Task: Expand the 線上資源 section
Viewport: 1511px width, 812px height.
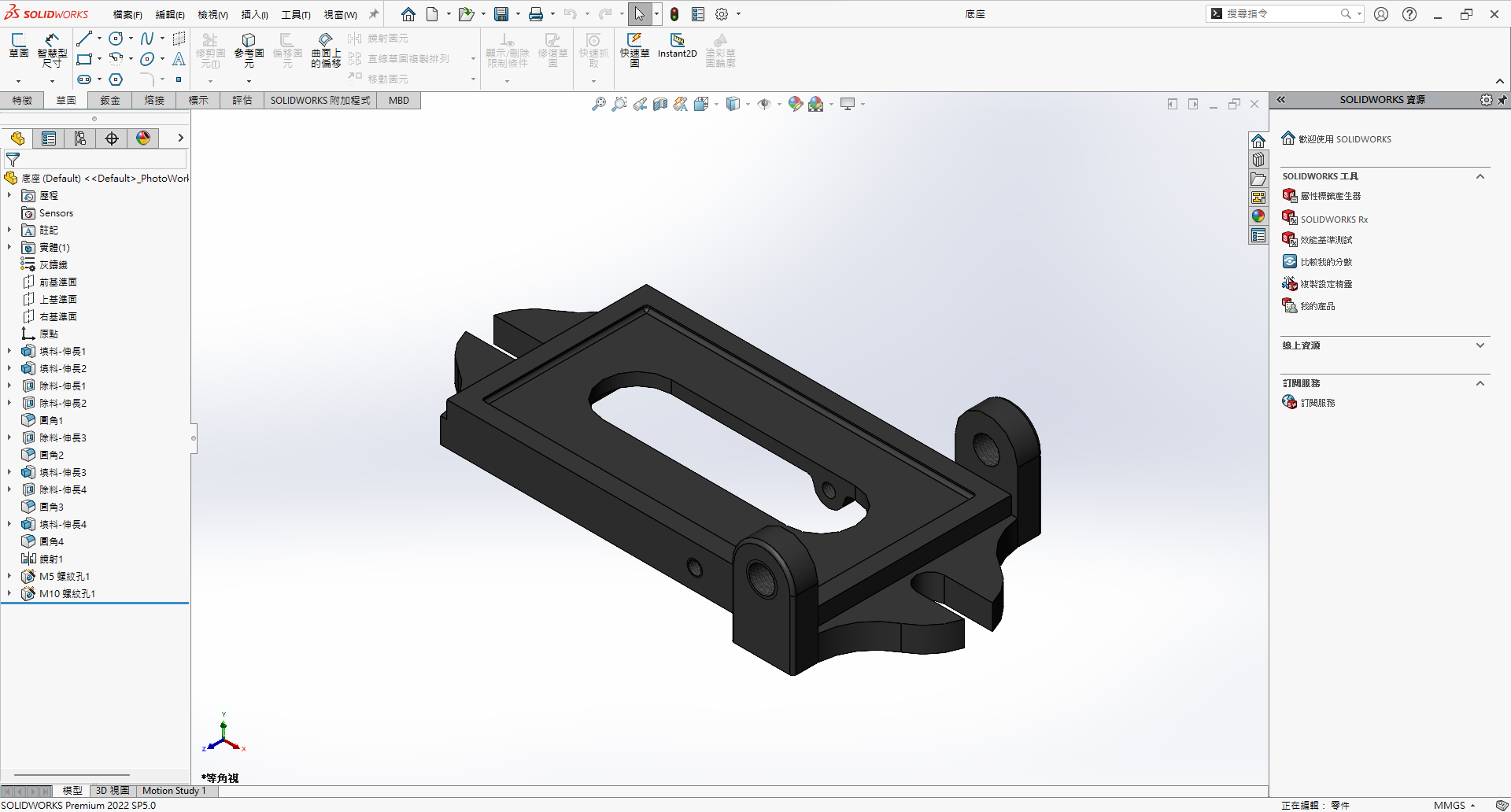Action: [1480, 345]
